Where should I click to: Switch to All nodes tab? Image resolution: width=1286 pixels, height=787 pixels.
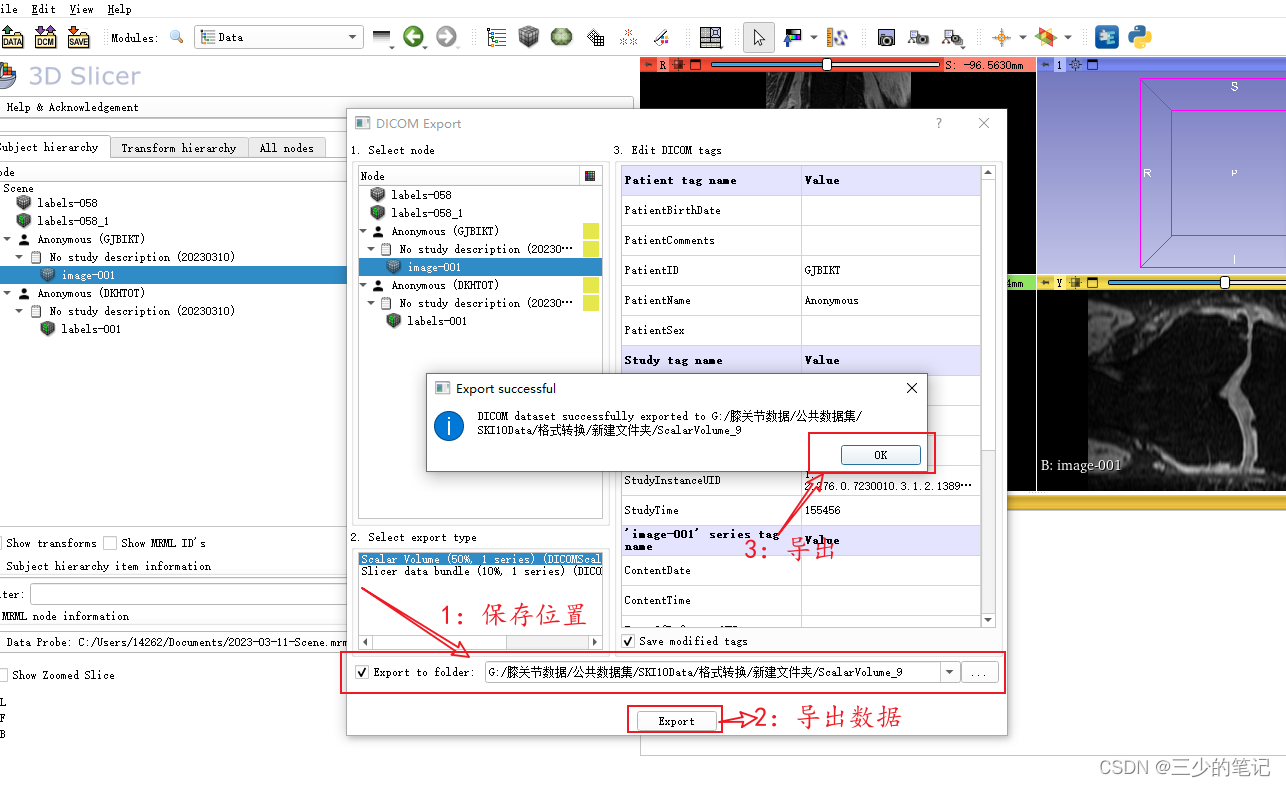coord(286,148)
